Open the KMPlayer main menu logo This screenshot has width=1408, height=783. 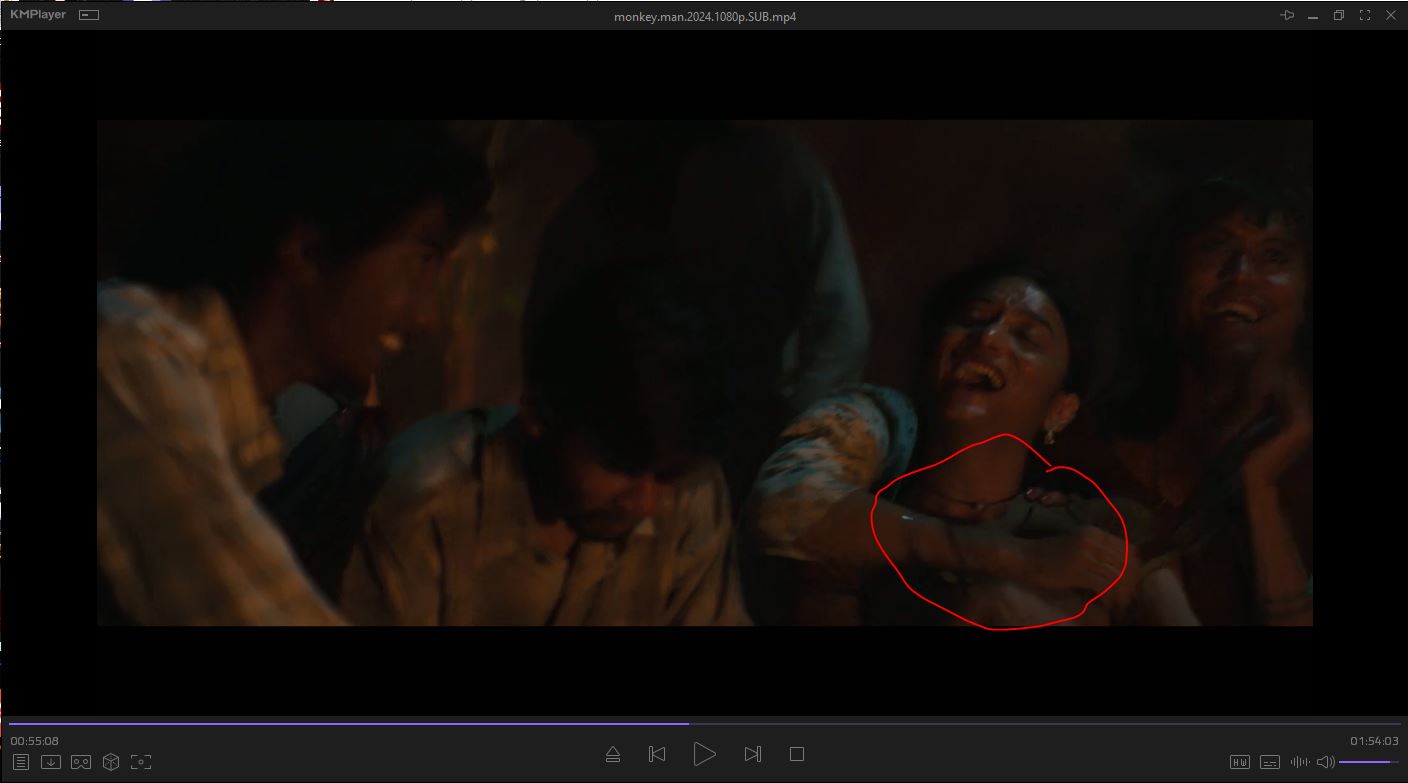38,16
